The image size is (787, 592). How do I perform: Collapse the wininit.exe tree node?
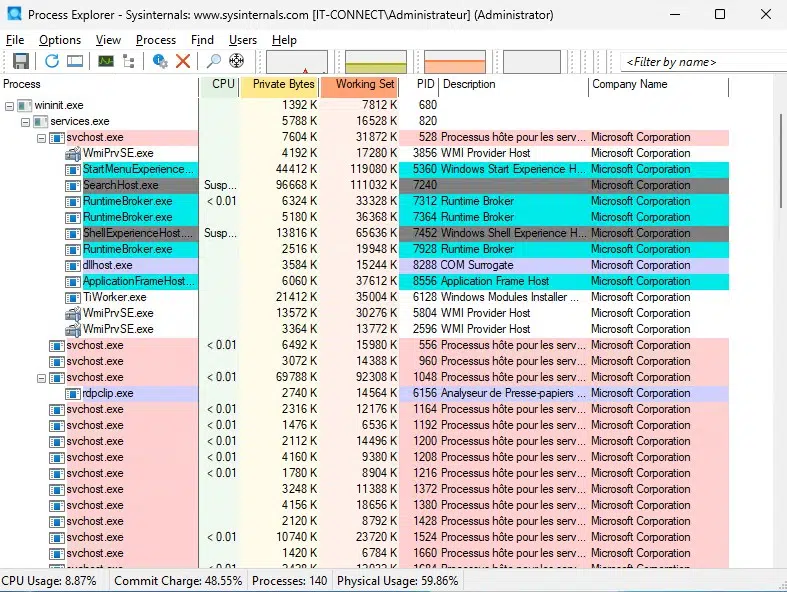[10, 105]
